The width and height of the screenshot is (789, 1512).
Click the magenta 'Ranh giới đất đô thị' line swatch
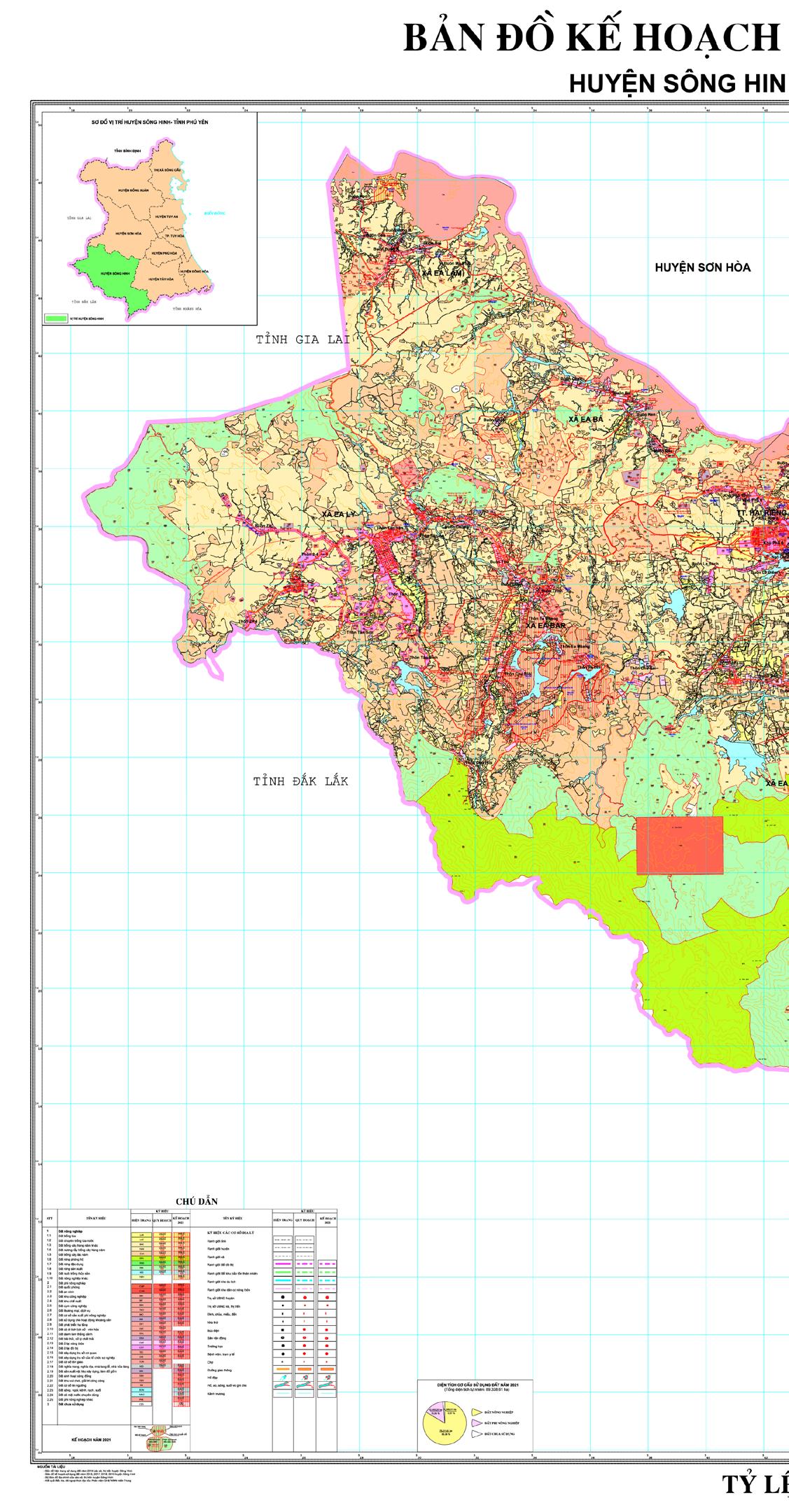coord(283,1263)
